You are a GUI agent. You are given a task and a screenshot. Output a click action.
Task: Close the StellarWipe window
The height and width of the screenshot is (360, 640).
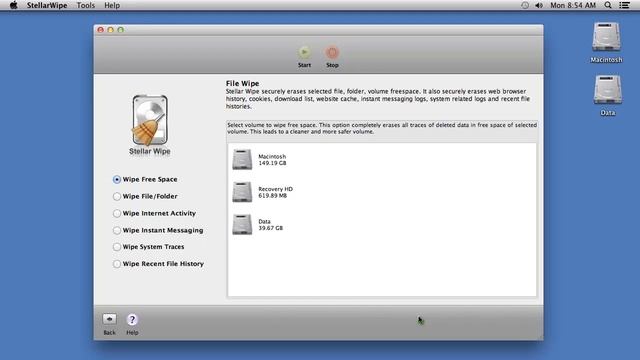click(100, 30)
